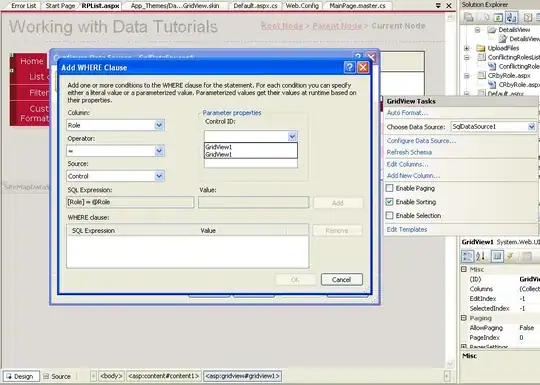Click the Properties icon in Solution Explorer toolbar
The height and width of the screenshot is (385, 540).
coord(469,17)
